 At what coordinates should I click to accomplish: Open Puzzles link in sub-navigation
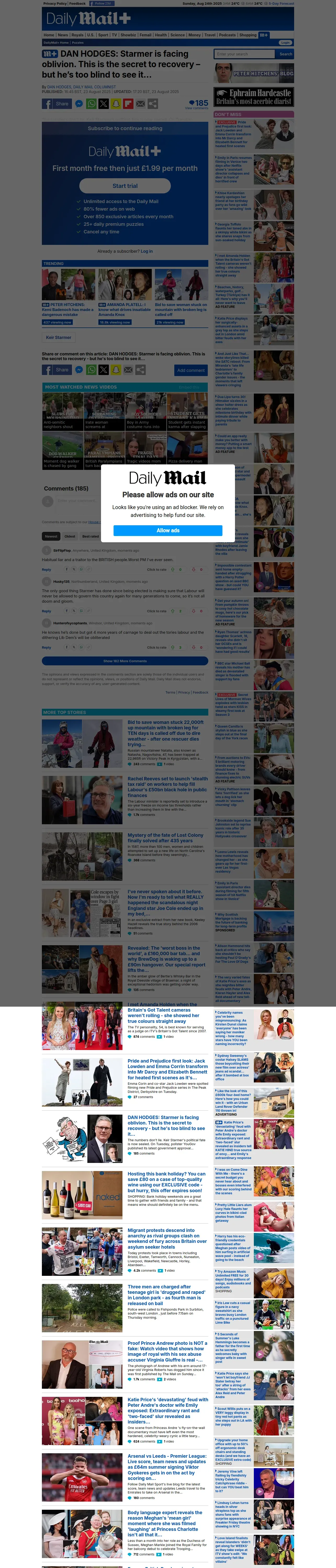78,43
